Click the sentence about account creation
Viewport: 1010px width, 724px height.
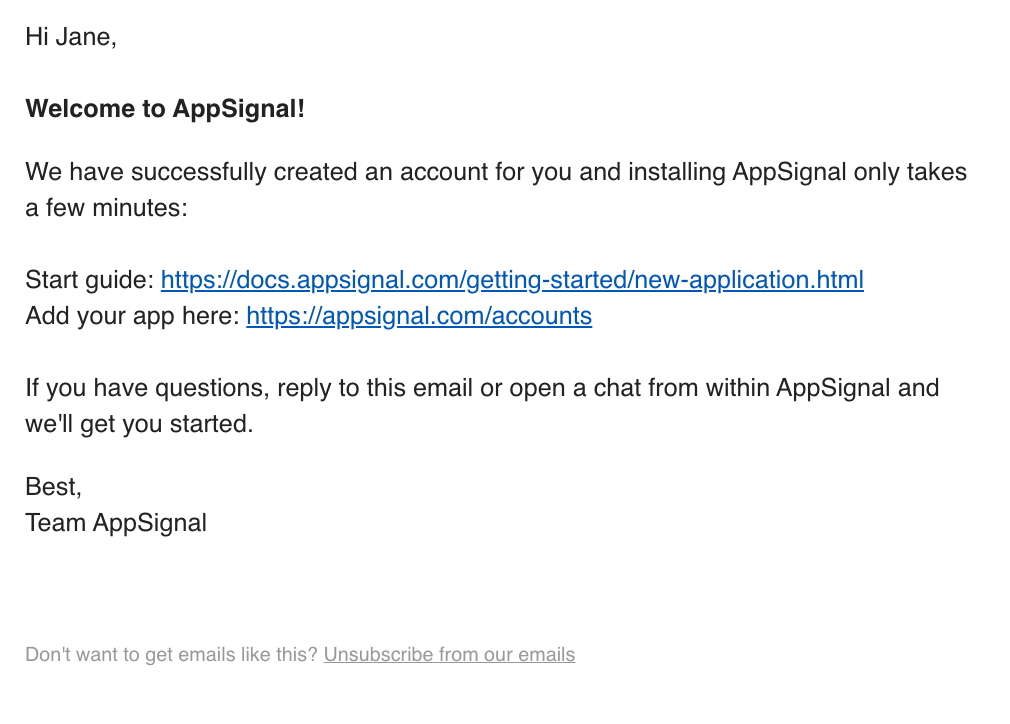(x=300, y=172)
